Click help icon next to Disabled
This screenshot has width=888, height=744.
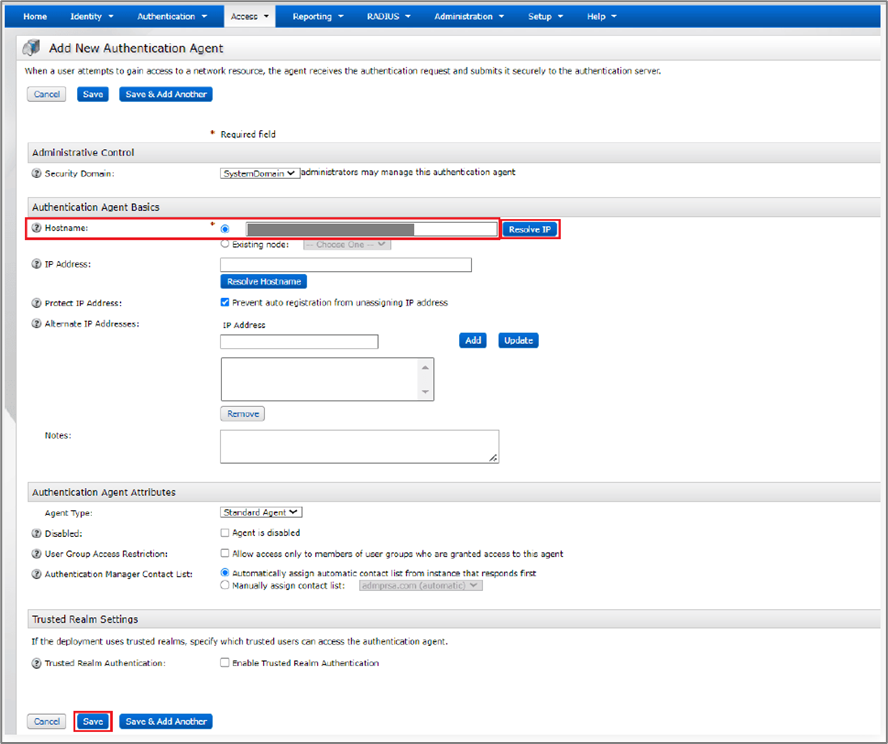[37, 533]
